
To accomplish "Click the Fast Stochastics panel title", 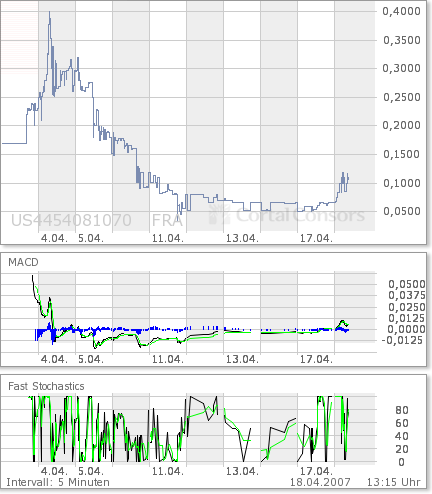I will 46,386.
